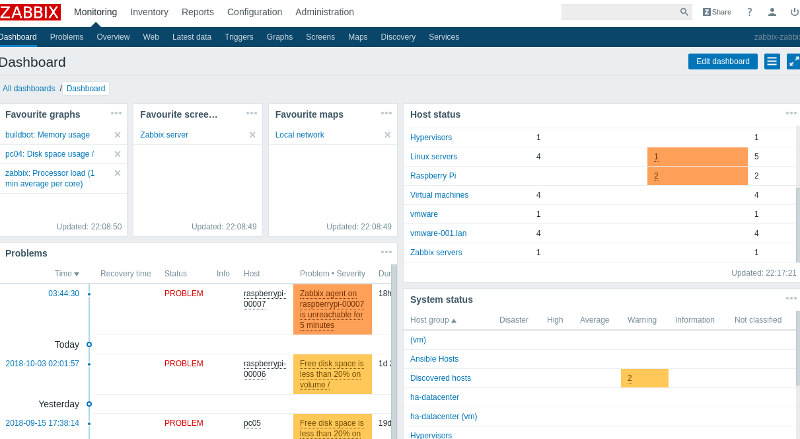The height and width of the screenshot is (439, 800).
Task: Click the sign out power icon
Action: (794, 12)
